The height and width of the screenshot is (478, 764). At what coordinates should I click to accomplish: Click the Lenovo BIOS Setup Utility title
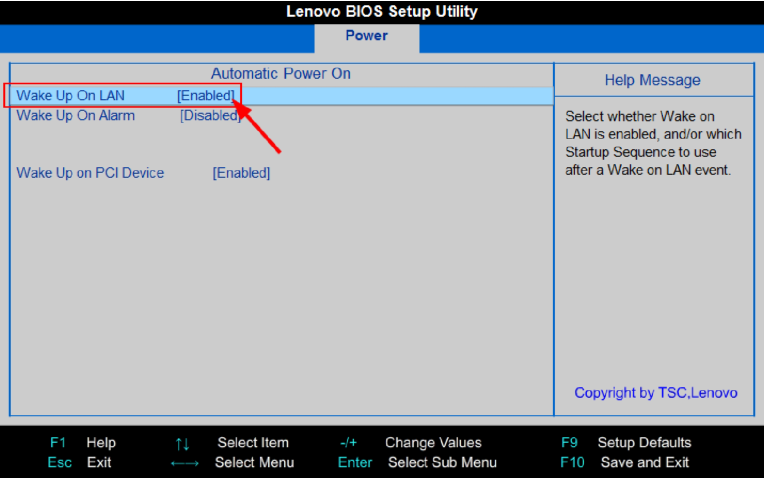(382, 11)
